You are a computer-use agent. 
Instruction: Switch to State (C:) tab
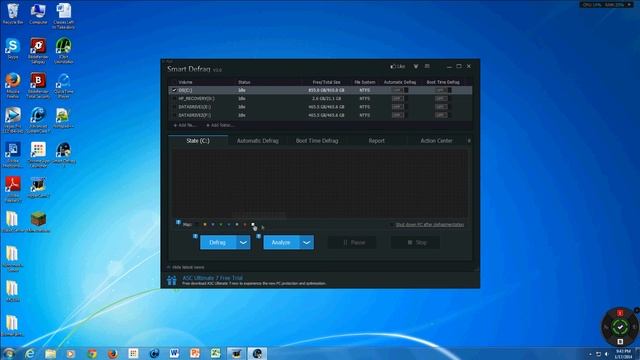[198, 140]
